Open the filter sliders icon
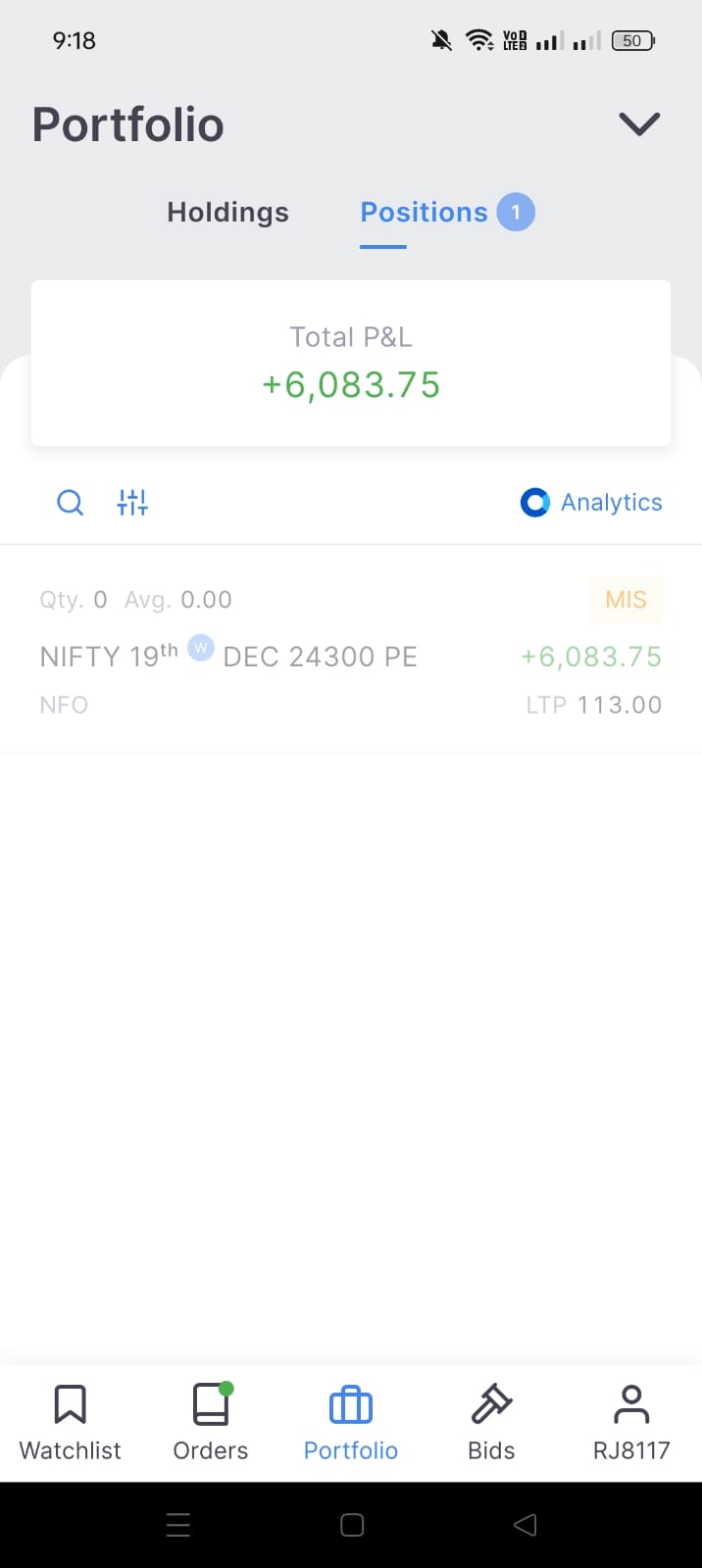This screenshot has width=702, height=1568. point(132,503)
